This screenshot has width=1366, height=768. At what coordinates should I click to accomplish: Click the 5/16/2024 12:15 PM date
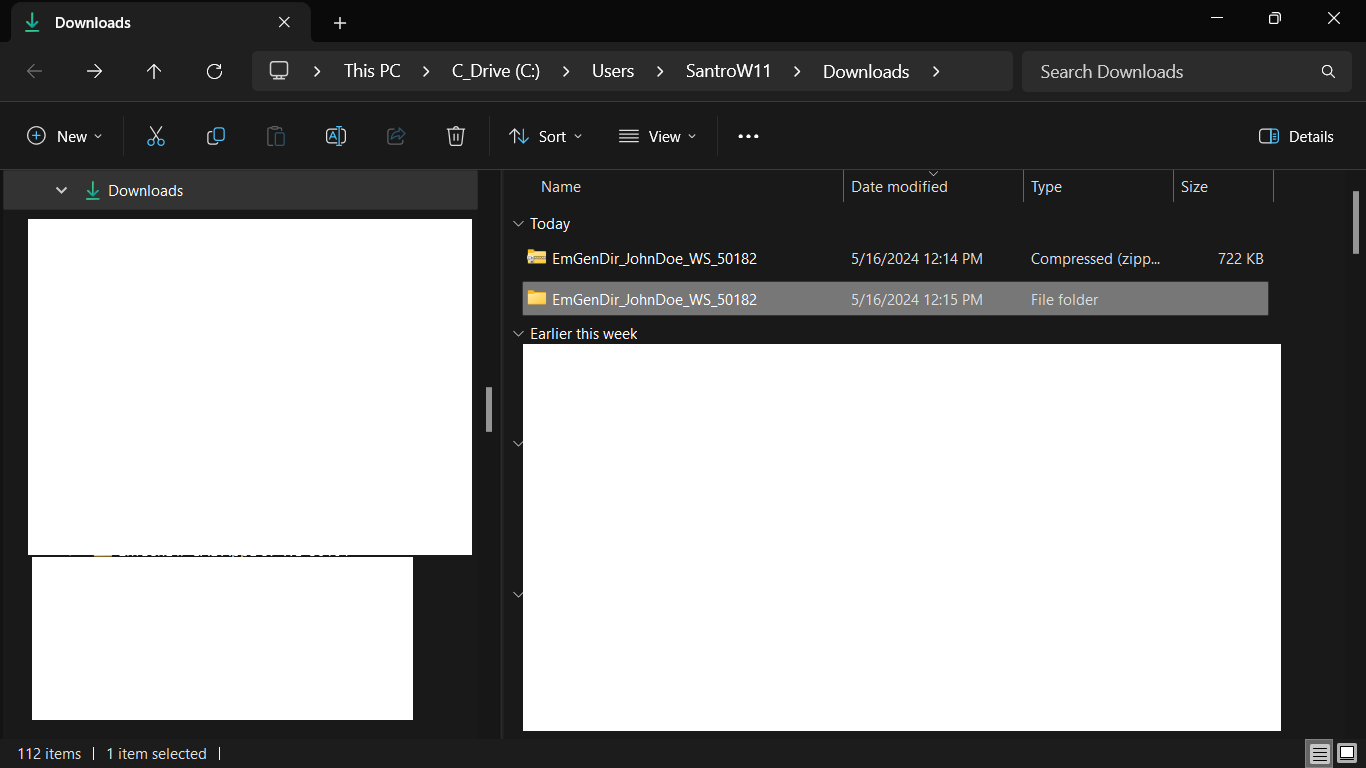pyautogui.click(x=917, y=299)
